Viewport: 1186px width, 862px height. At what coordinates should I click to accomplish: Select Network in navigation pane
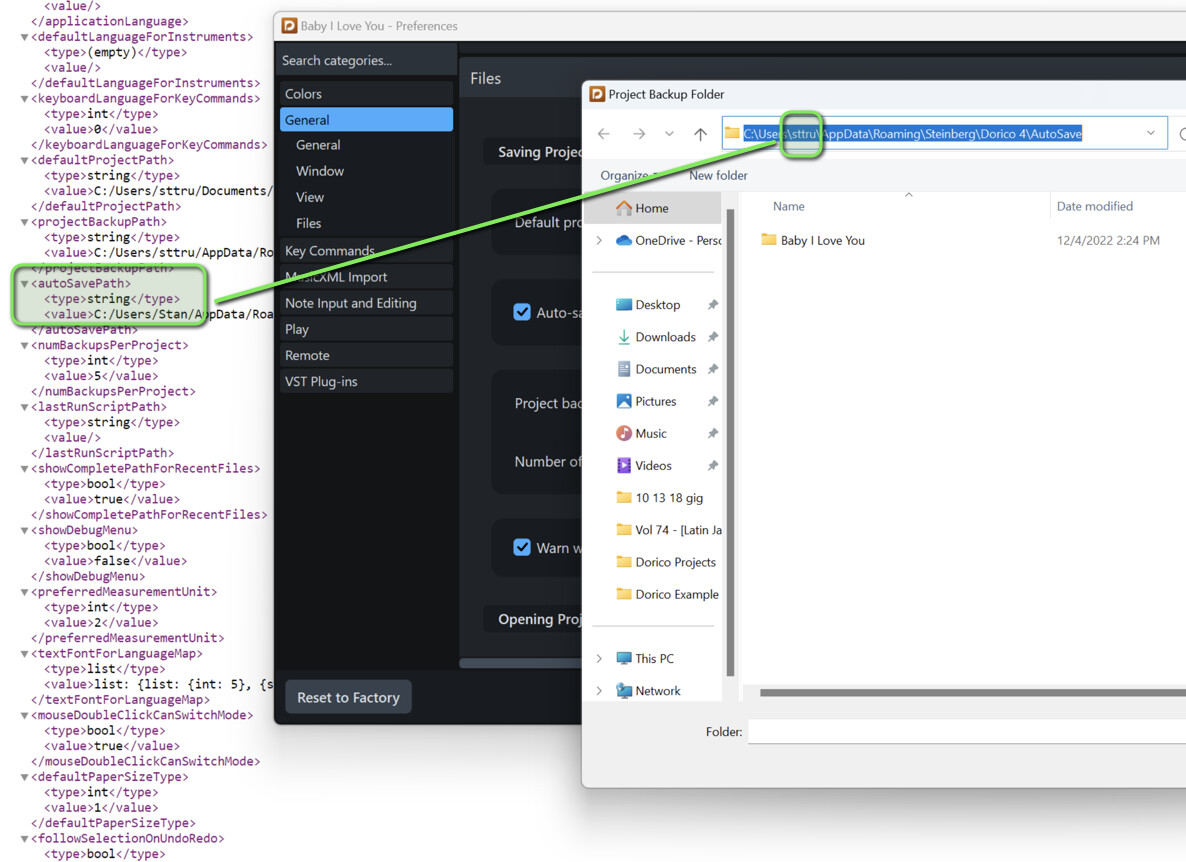[x=648, y=691]
